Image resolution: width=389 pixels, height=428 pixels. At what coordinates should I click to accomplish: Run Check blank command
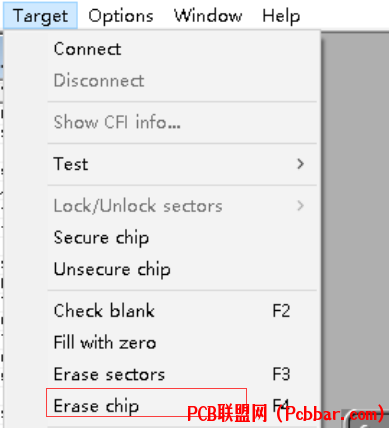click(182, 311)
